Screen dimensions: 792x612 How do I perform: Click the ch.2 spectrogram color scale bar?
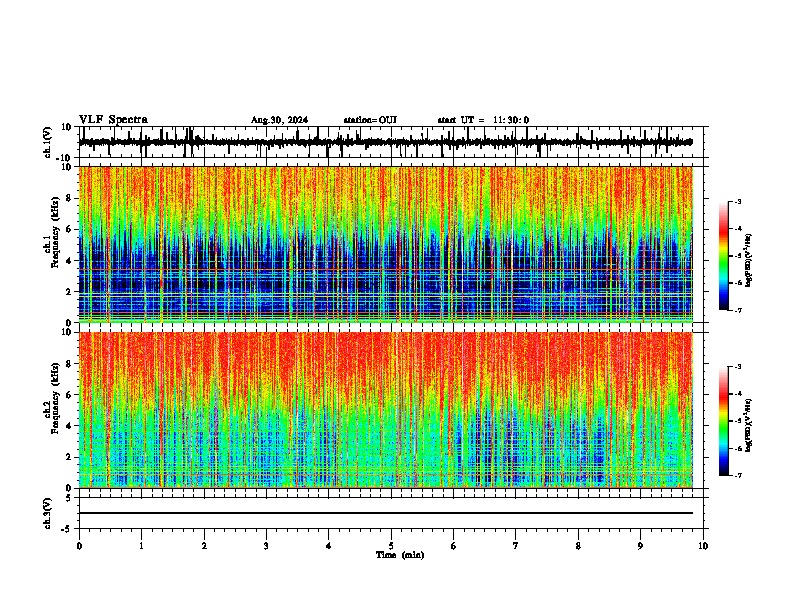pyautogui.click(x=724, y=421)
